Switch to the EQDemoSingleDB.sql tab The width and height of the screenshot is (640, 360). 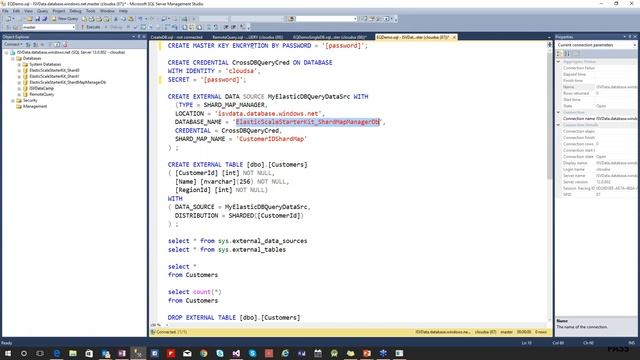click(x=329, y=37)
